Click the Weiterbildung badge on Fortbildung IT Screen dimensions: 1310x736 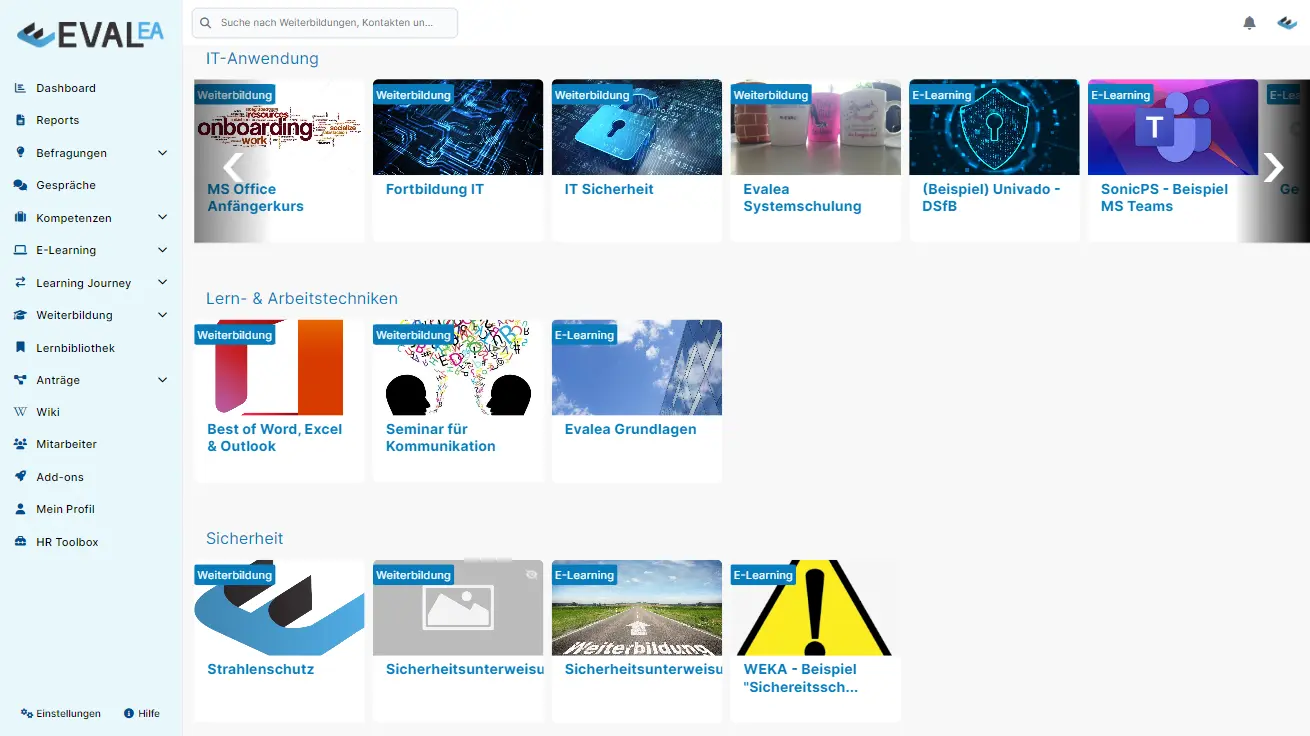click(x=413, y=95)
